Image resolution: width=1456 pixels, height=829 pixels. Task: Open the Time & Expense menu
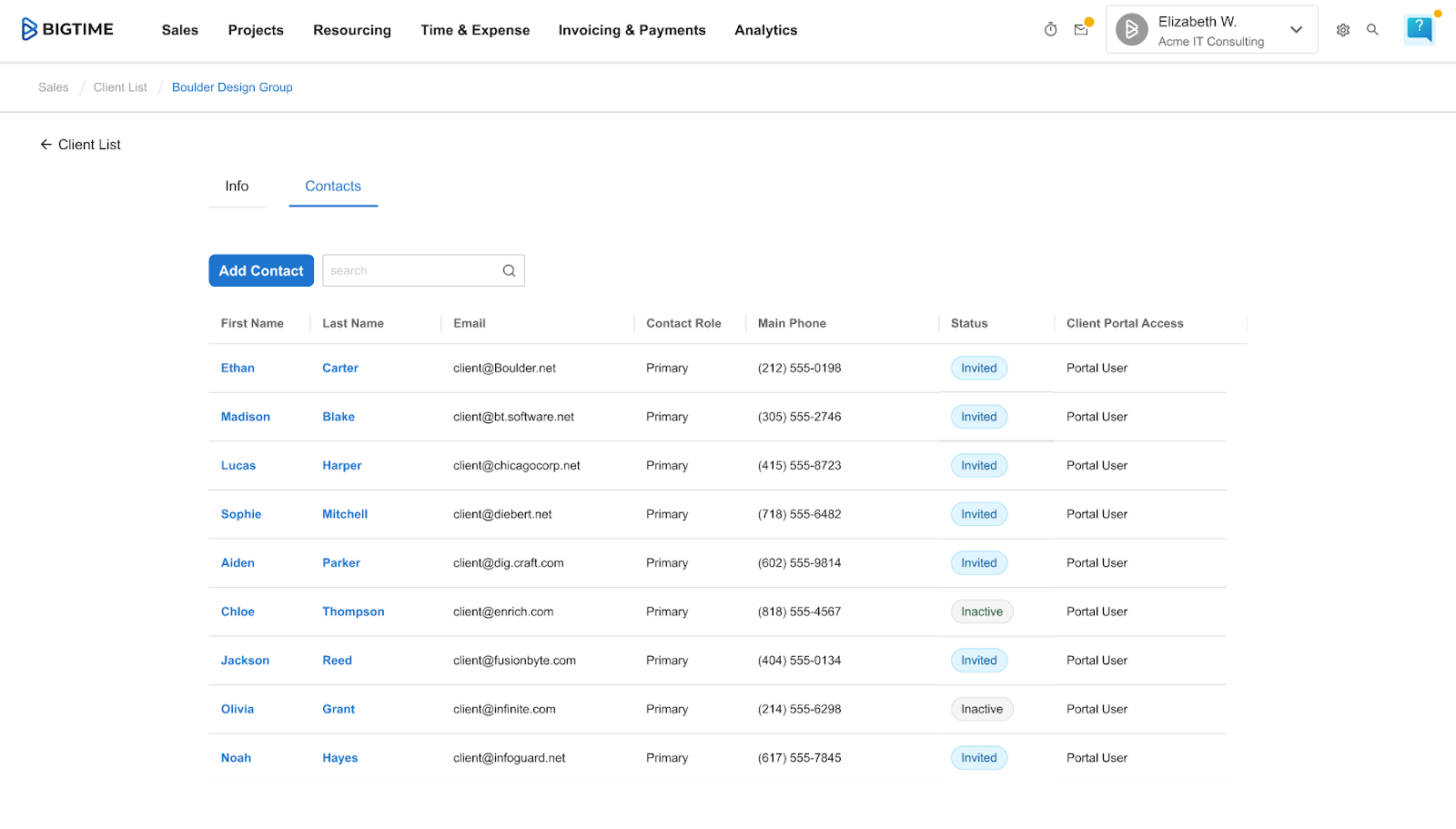[475, 30]
